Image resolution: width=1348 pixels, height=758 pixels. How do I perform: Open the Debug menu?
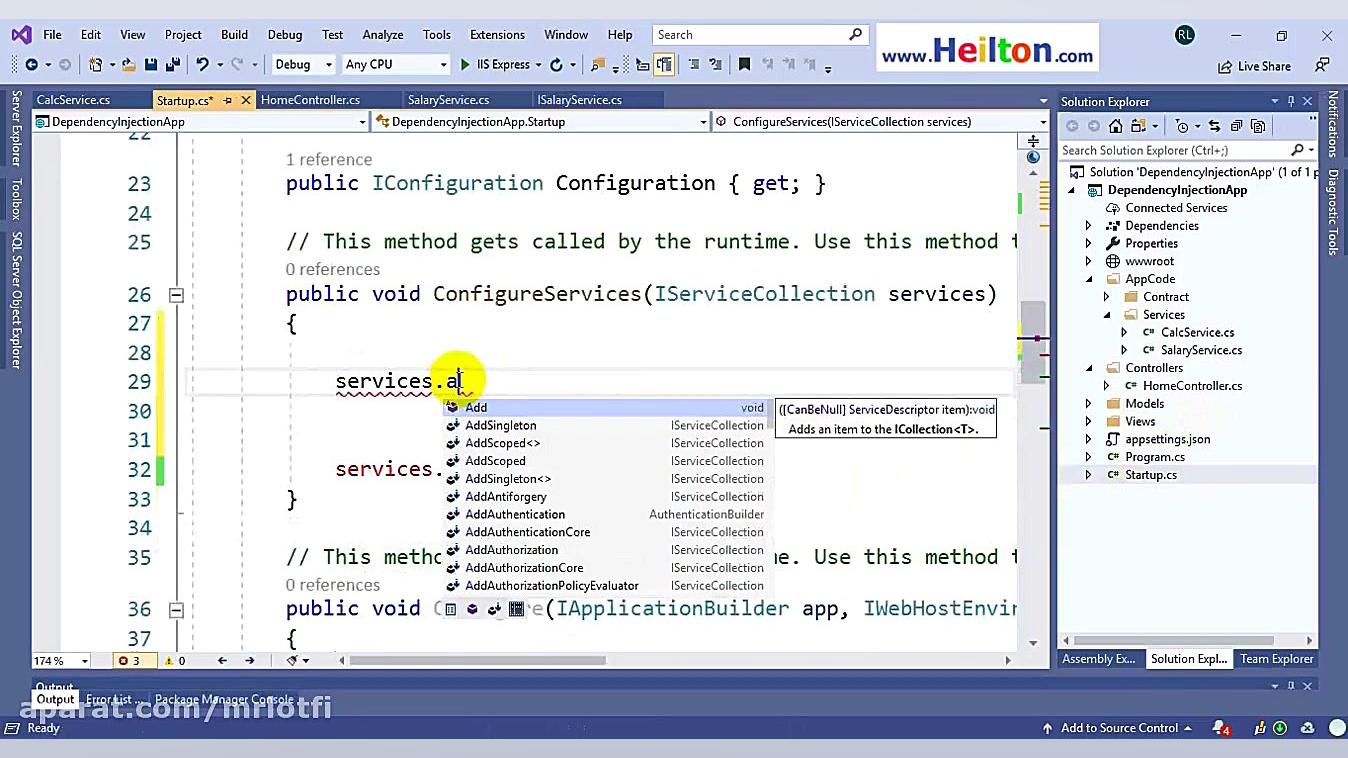tap(284, 33)
